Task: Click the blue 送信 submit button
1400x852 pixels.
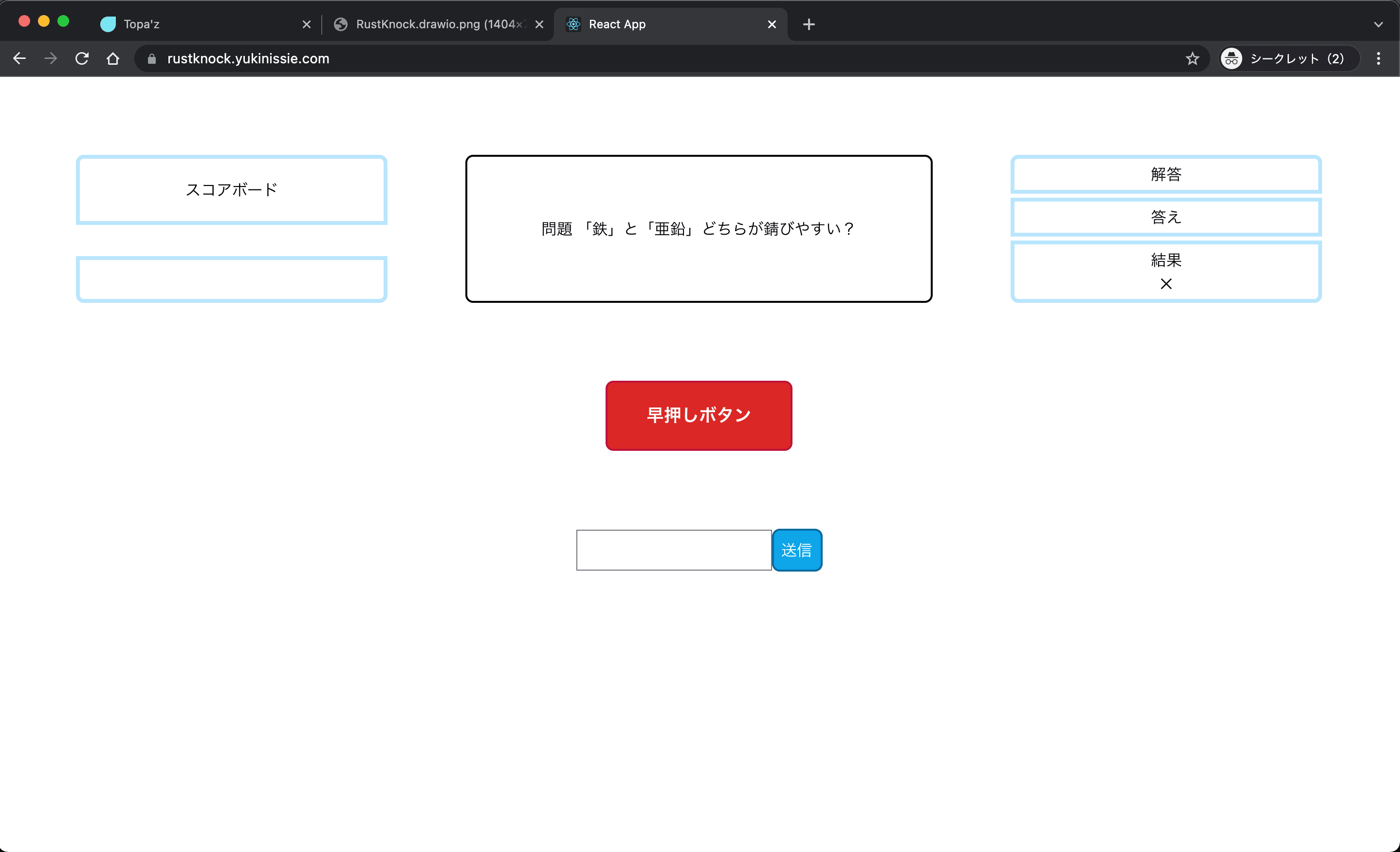Action: coord(797,550)
